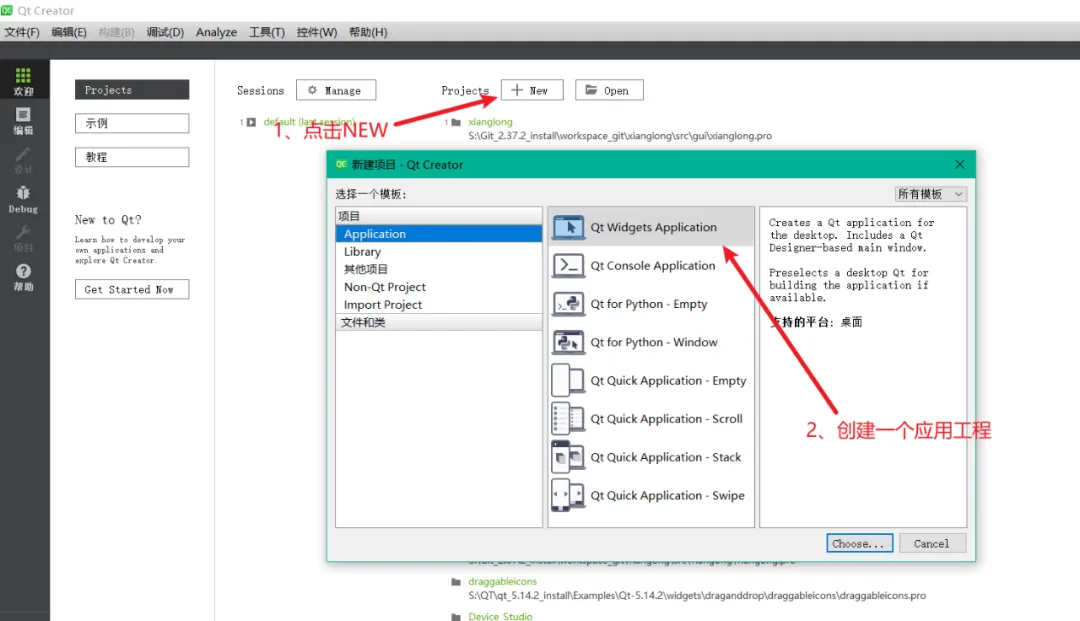Viewport: 1080px width, 621px height.
Task: Open the 编辑(E) menu
Action: 69,32
